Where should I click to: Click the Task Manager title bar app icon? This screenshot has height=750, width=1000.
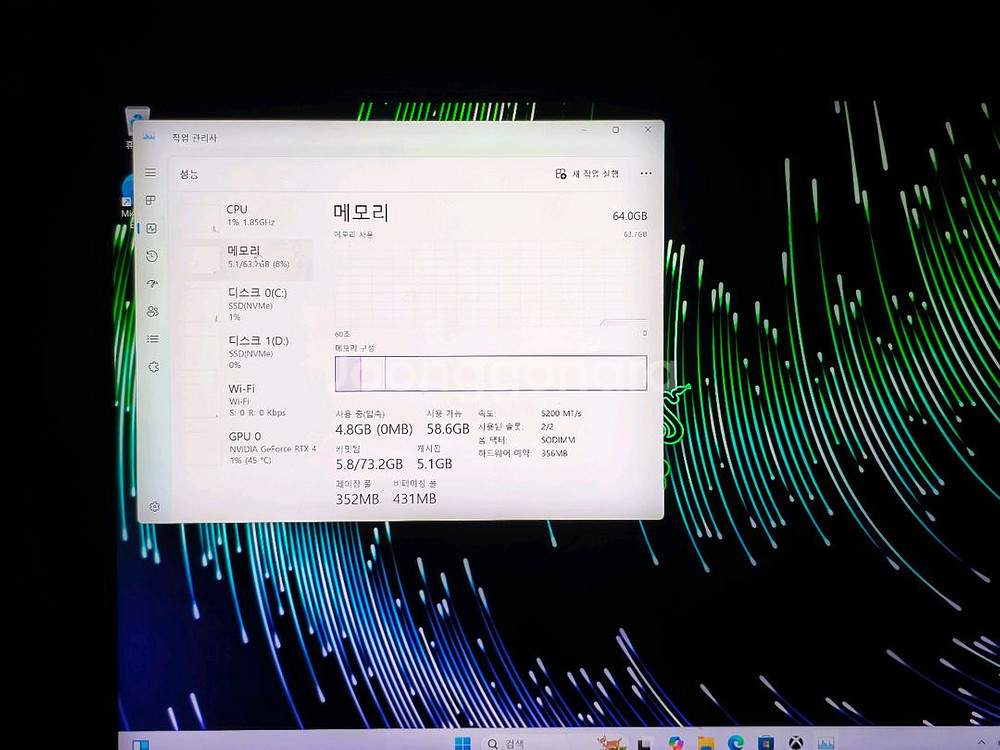tap(149, 136)
